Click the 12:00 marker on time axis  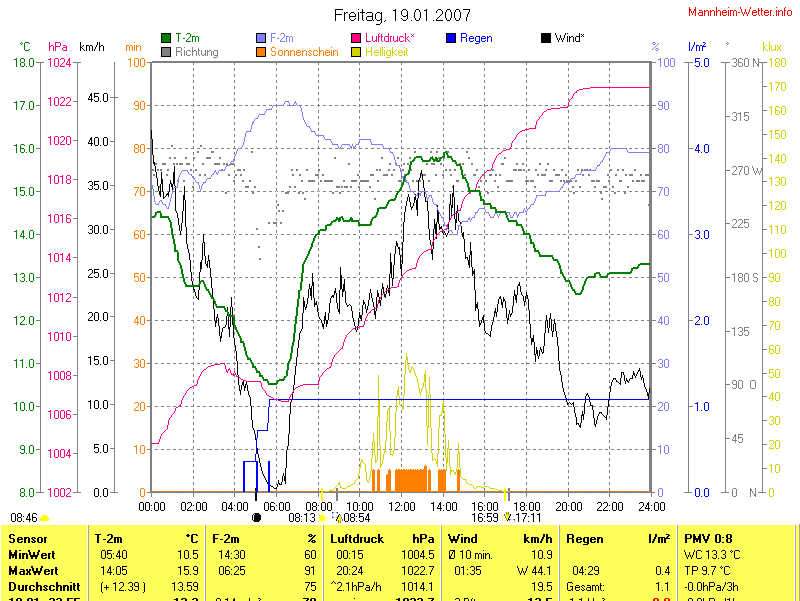coord(401,507)
